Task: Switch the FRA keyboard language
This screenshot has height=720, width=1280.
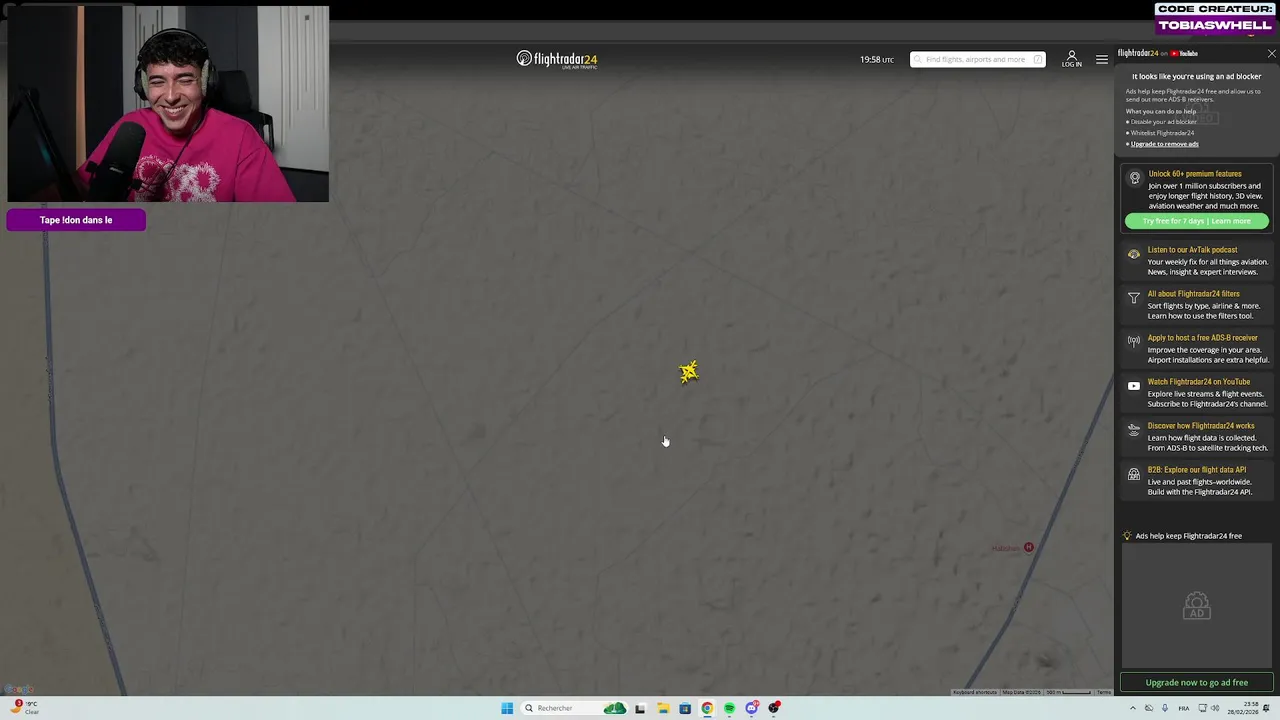Action: (x=1184, y=708)
